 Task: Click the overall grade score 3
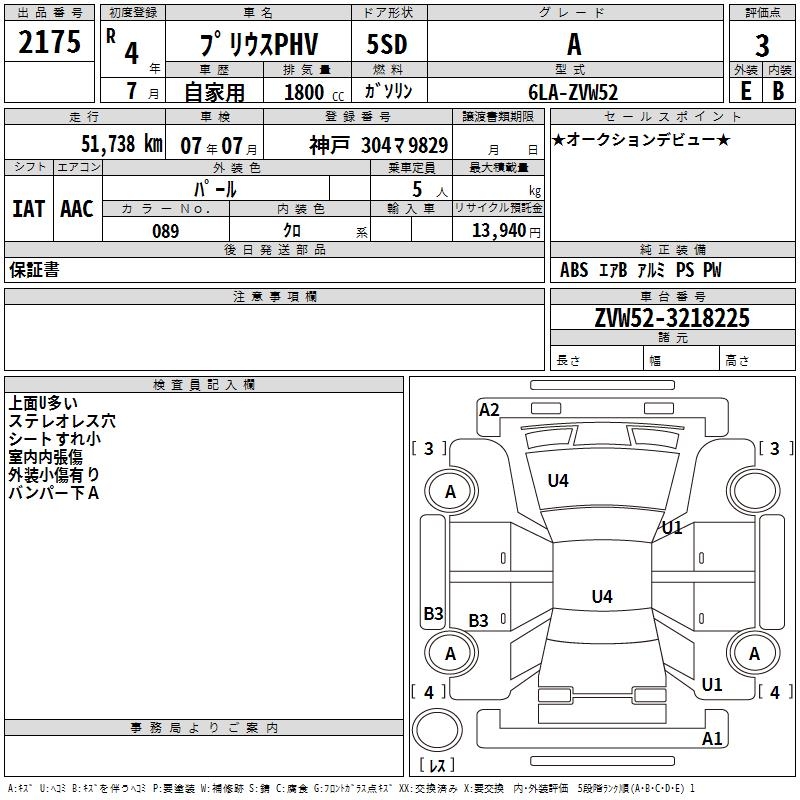click(x=762, y=45)
